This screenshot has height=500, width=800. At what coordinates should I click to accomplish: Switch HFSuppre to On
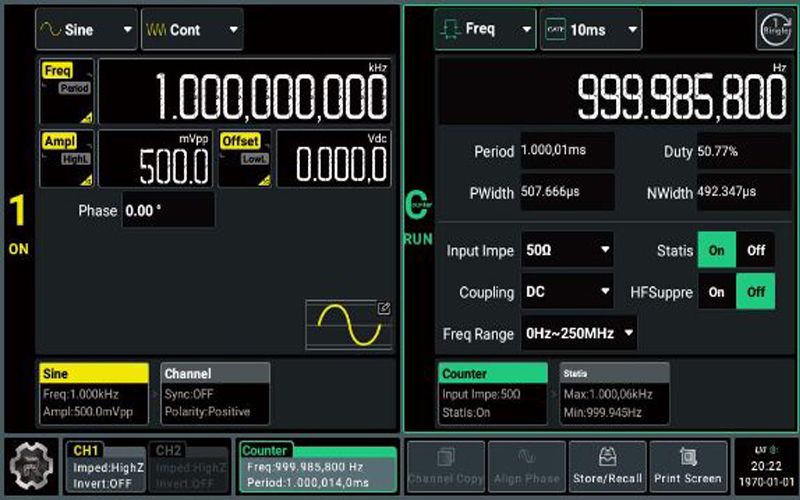coord(716,292)
